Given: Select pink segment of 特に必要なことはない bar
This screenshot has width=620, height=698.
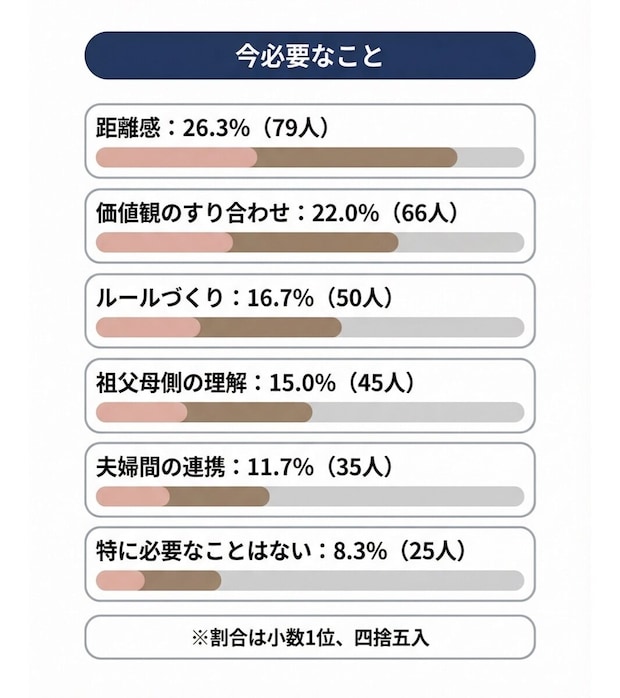Looking at the screenshot, I should 118,581.
